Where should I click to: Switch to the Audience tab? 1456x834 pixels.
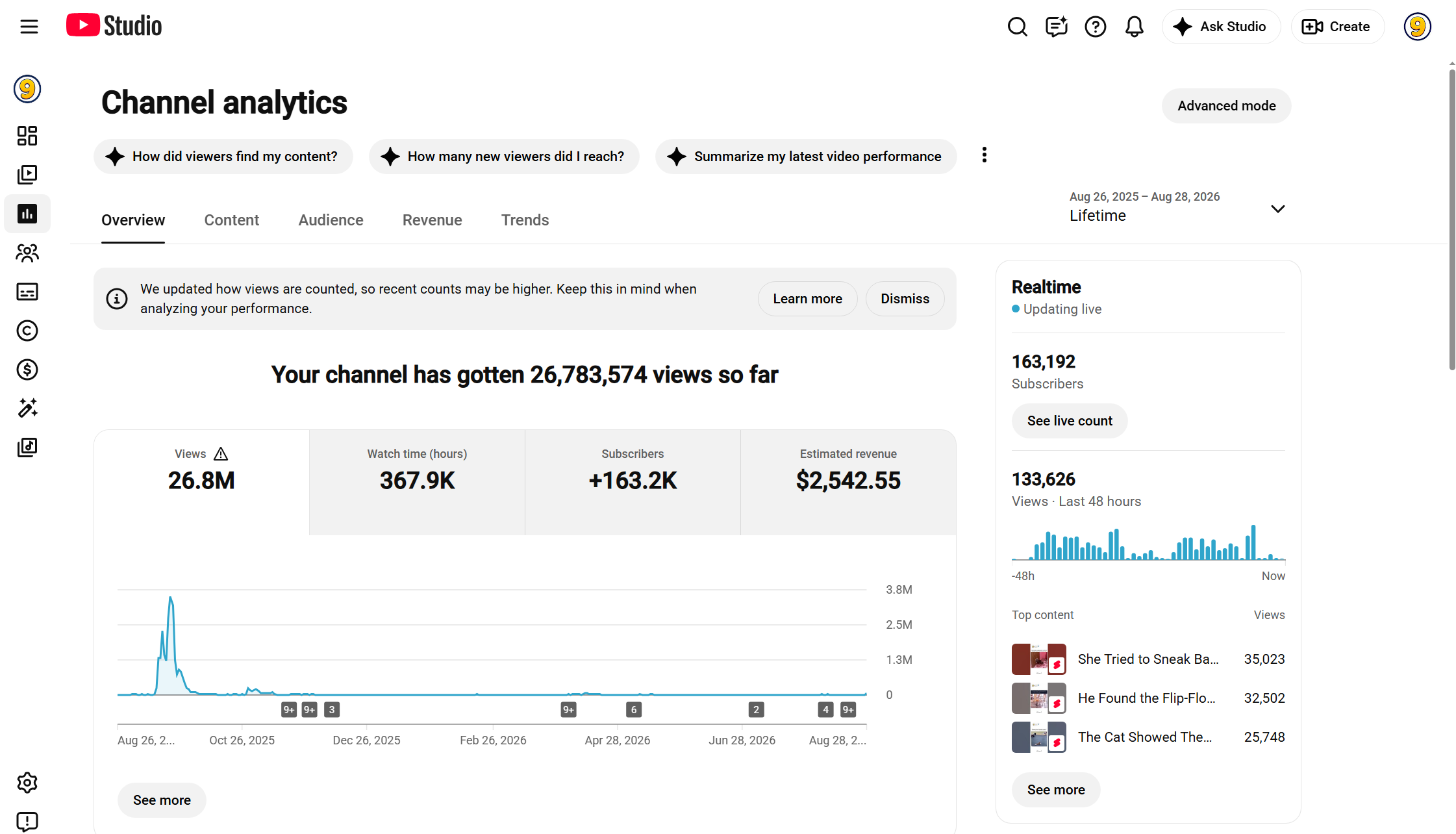pyautogui.click(x=331, y=220)
